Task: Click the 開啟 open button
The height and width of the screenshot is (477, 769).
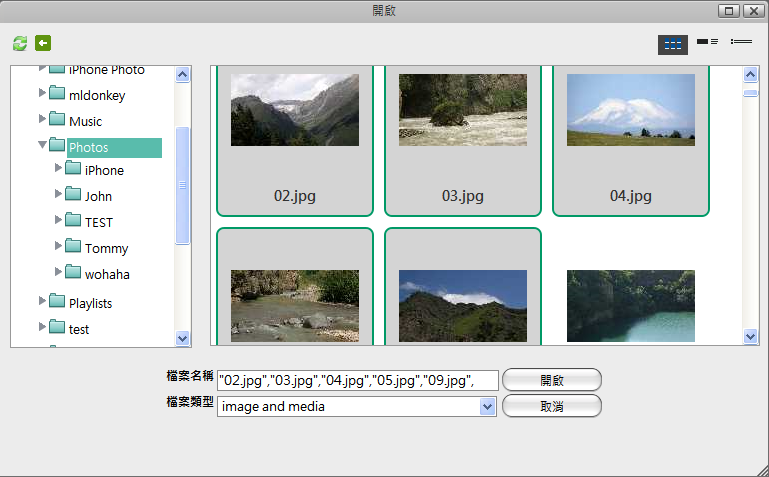Action: [551, 380]
